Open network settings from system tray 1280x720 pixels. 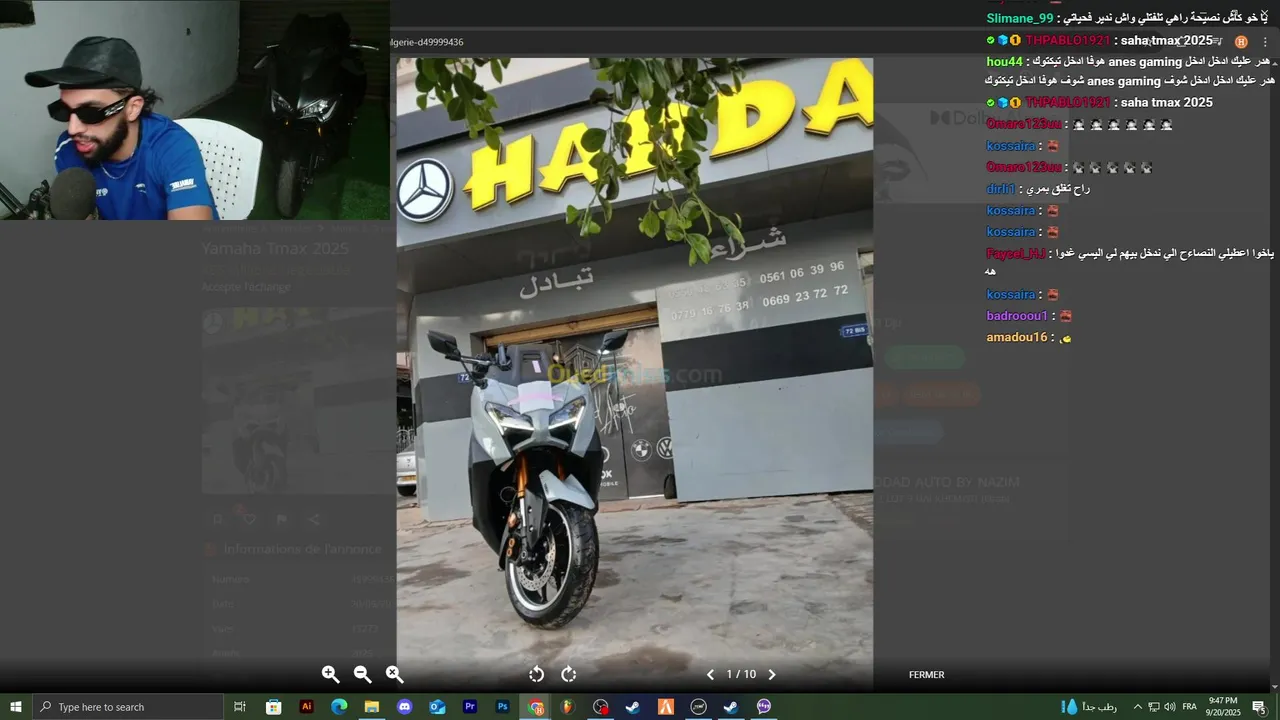coord(1154,707)
